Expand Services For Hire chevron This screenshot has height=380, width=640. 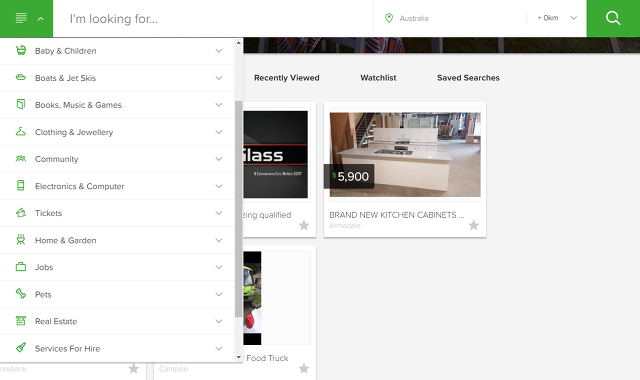click(219, 348)
